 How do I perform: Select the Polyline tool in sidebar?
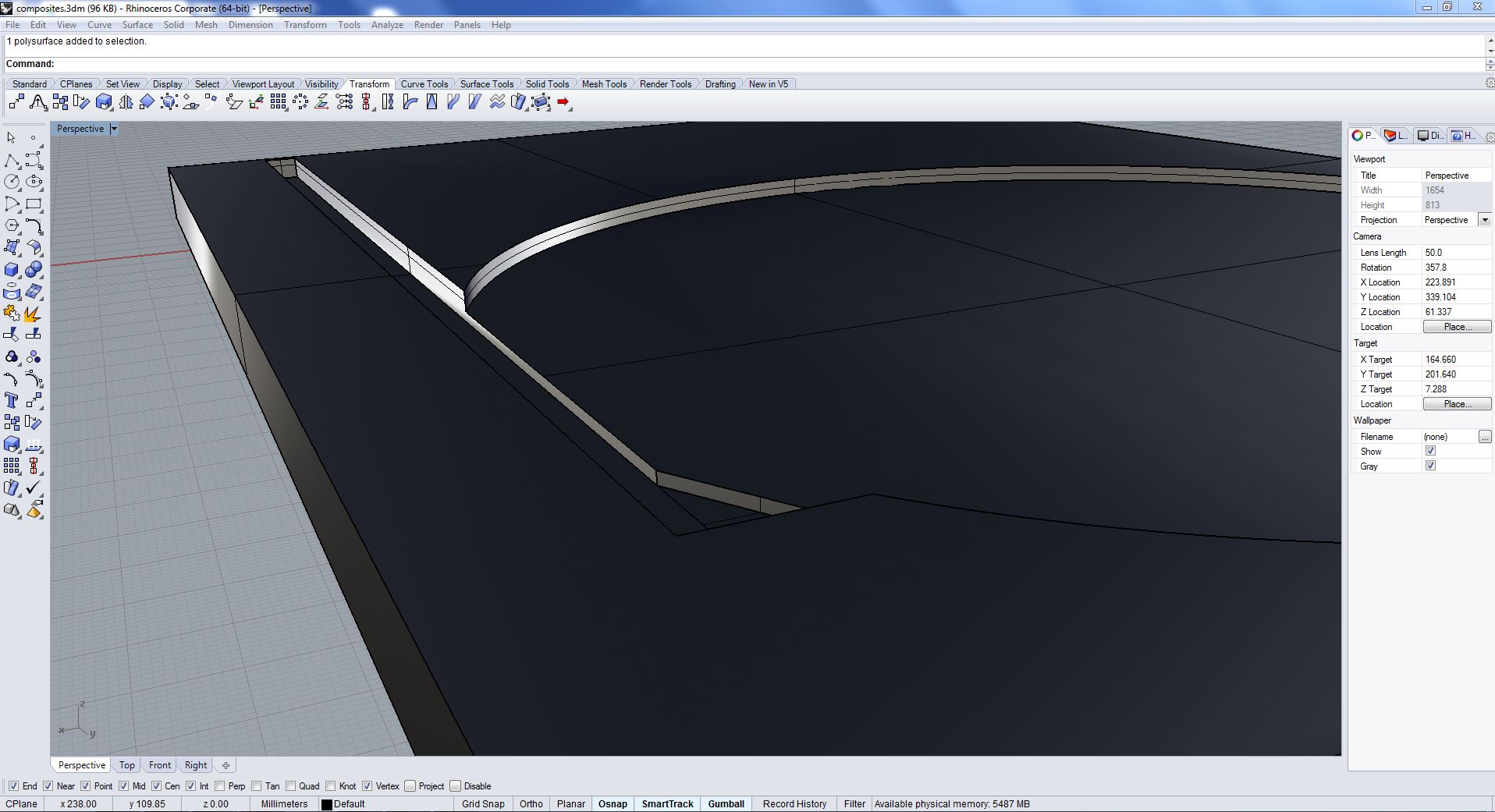click(x=12, y=161)
